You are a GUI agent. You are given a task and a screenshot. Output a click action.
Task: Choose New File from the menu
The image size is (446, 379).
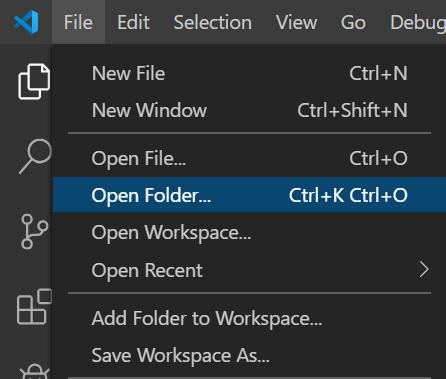click(x=249, y=73)
